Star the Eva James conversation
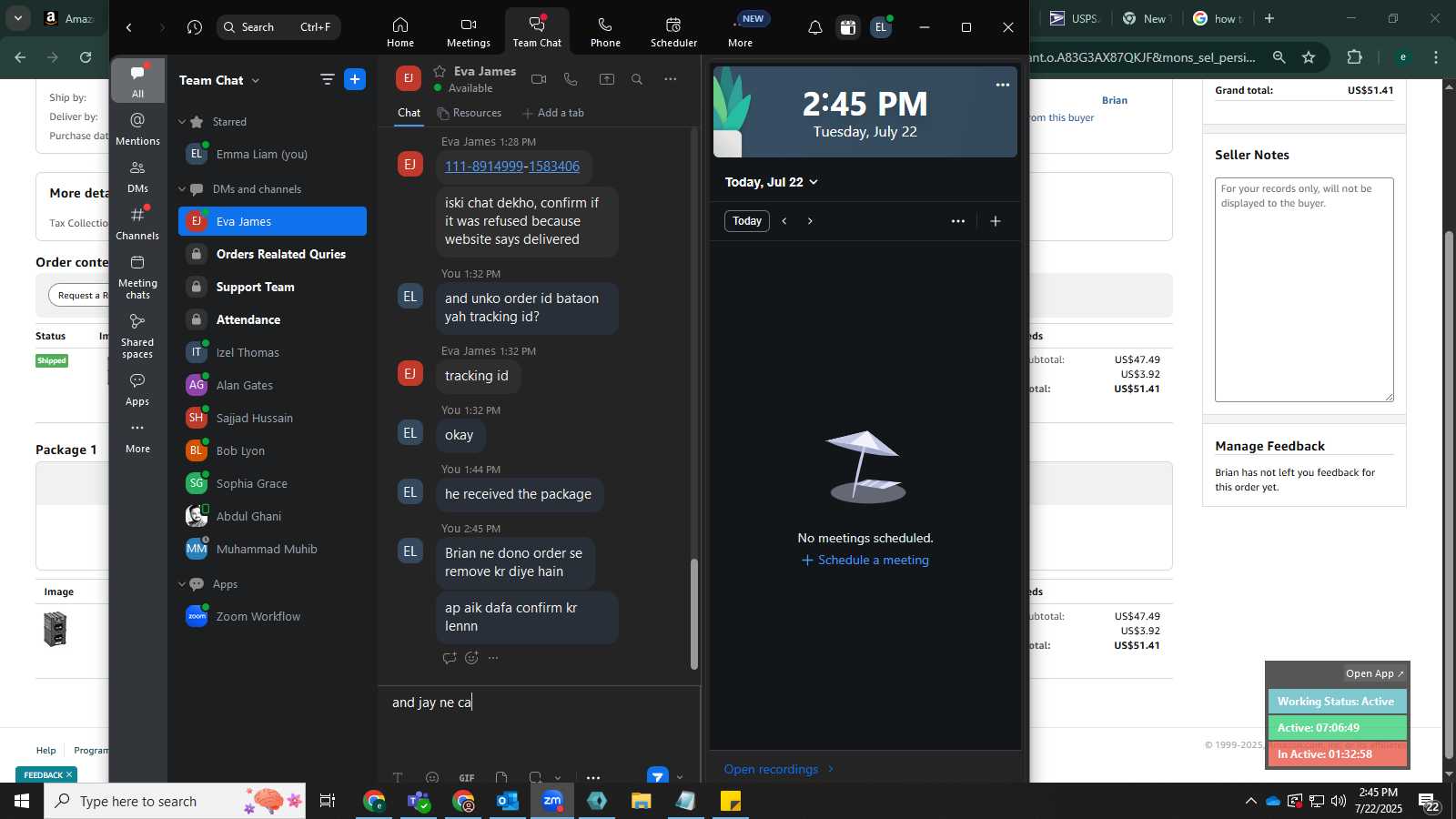Image resolution: width=1456 pixels, height=819 pixels. [440, 71]
